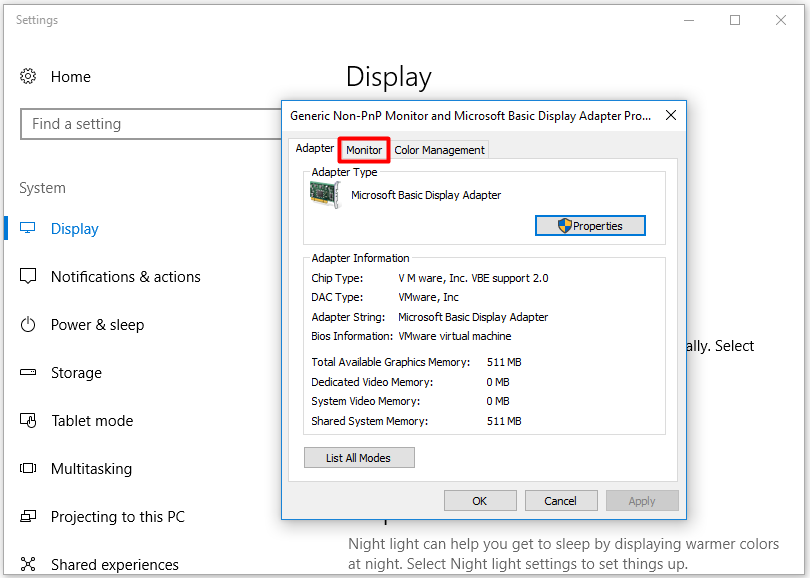The image size is (810, 578).
Task: Click the Properties button with shield
Action: (589, 225)
